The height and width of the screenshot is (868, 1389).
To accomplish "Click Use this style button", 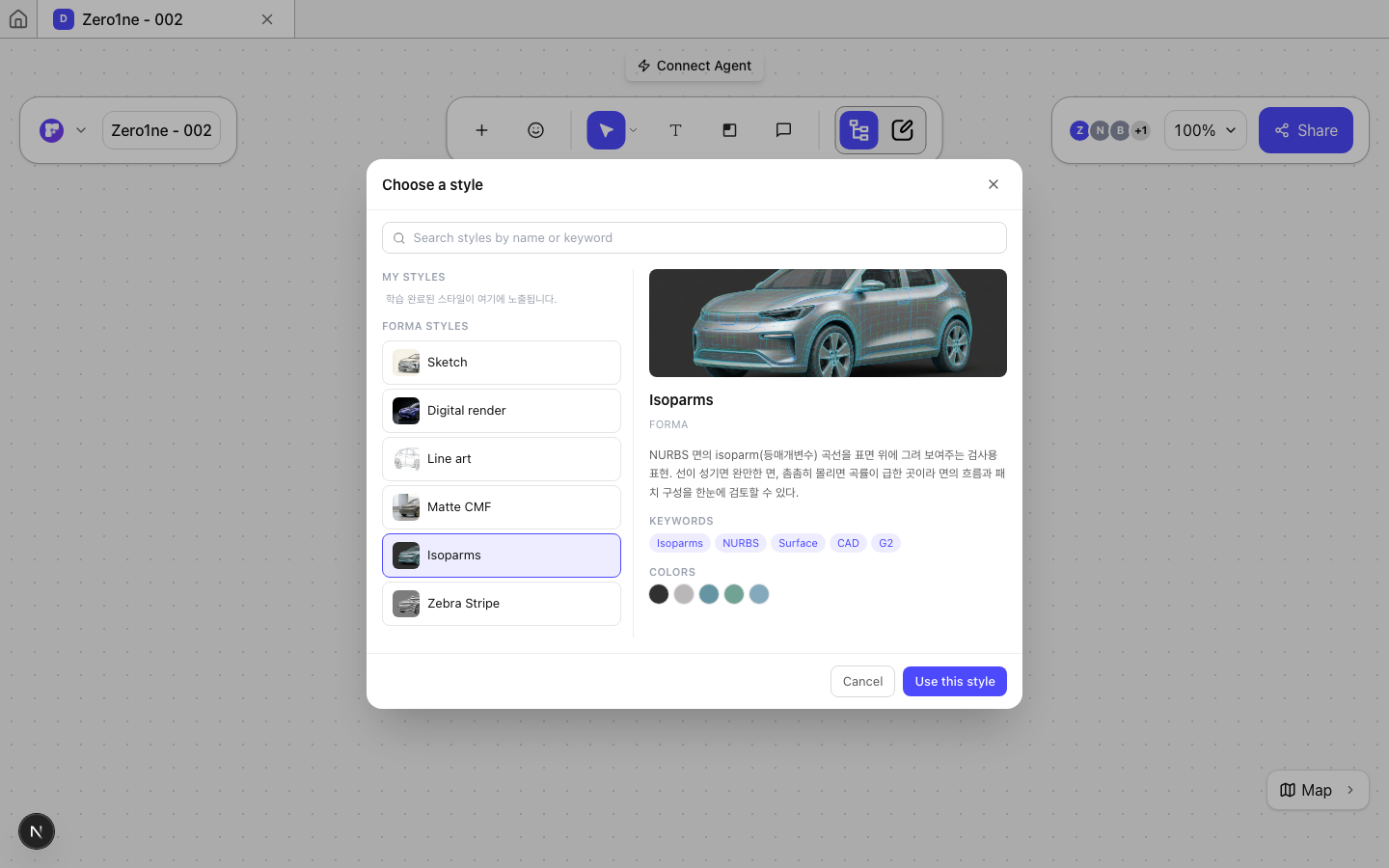I will click(x=955, y=682).
